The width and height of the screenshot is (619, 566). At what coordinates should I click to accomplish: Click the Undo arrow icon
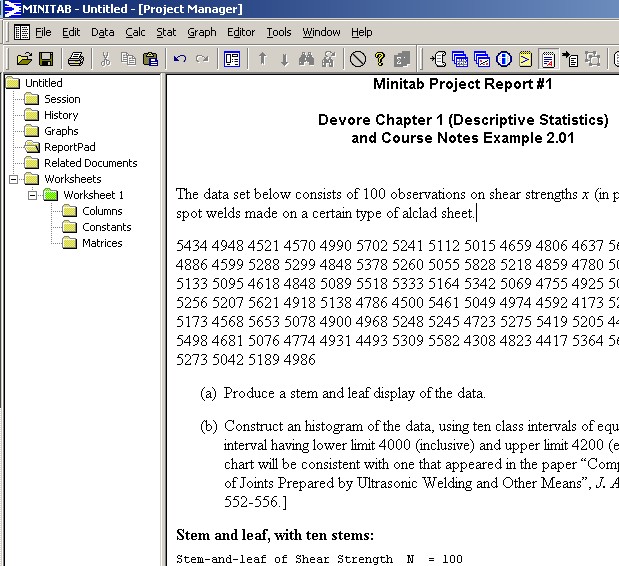pos(180,60)
